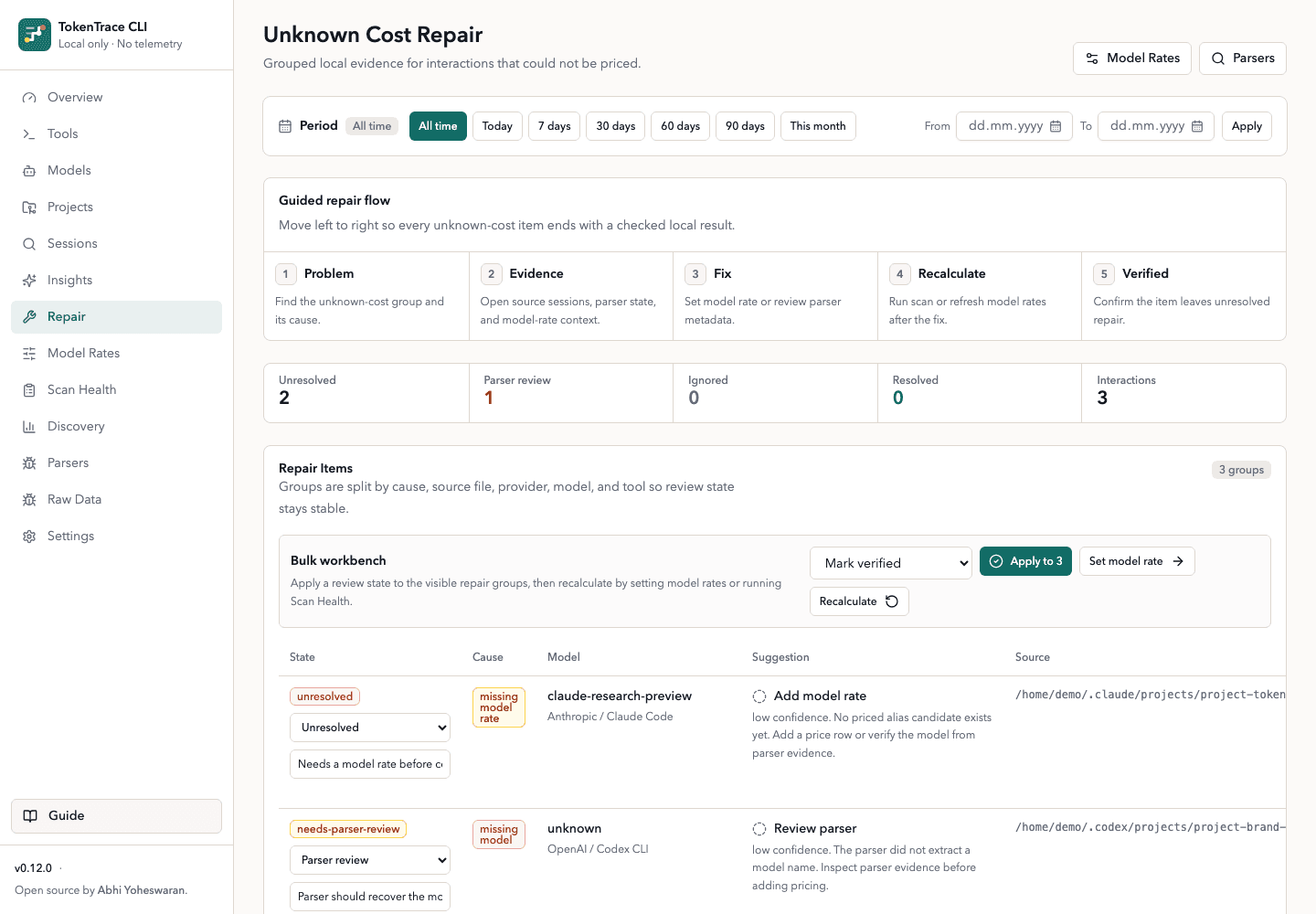Click the Apply to 3 button
Image resolution: width=1316 pixels, height=914 pixels.
point(1025,561)
